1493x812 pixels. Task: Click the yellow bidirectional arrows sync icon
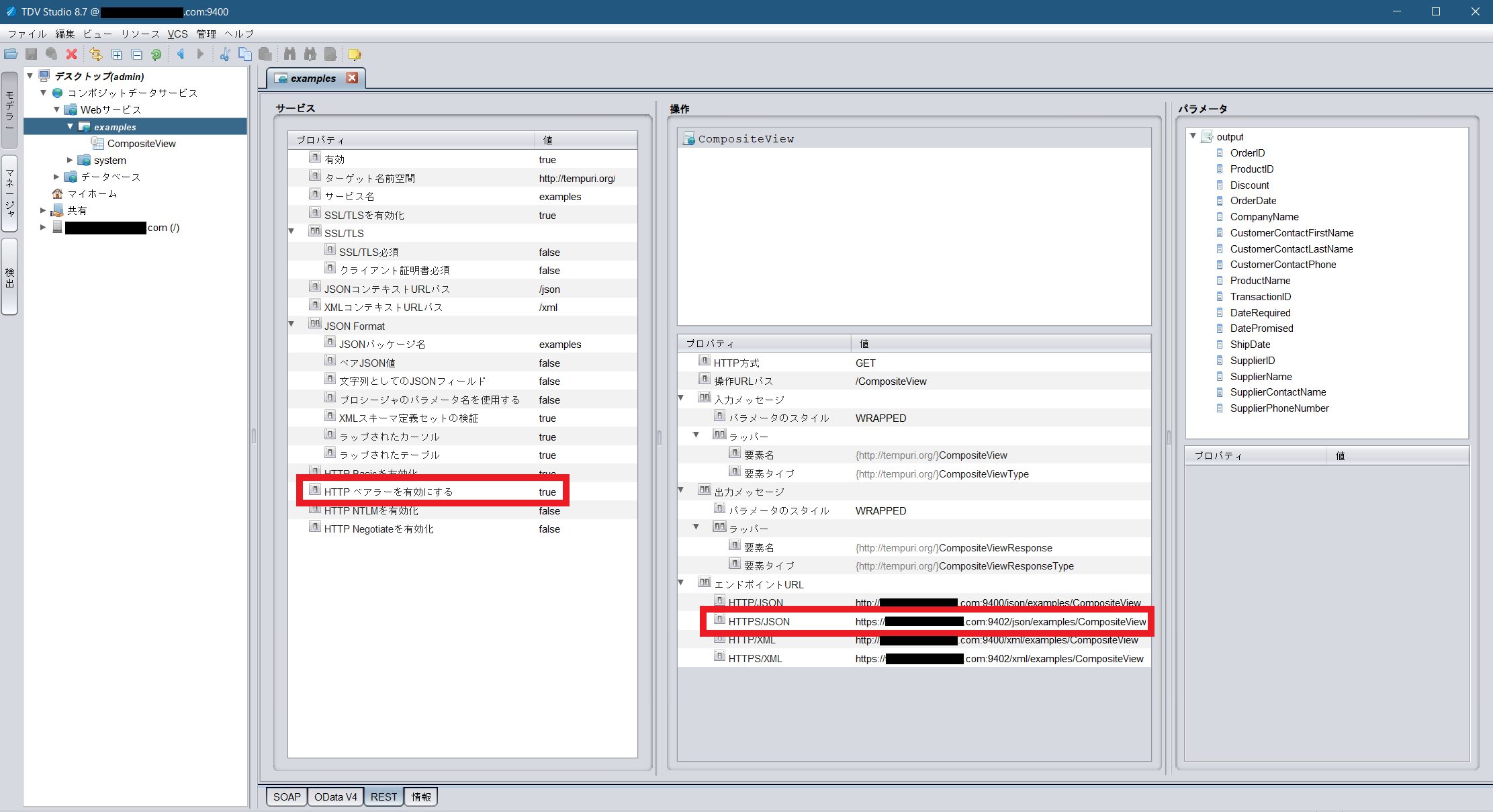point(96,54)
